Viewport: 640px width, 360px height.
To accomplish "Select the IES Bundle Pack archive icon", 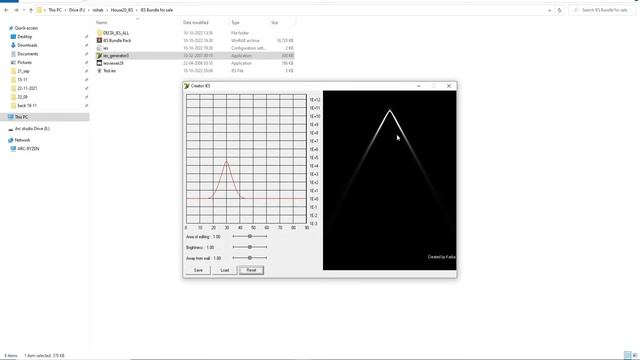I will (99, 40).
